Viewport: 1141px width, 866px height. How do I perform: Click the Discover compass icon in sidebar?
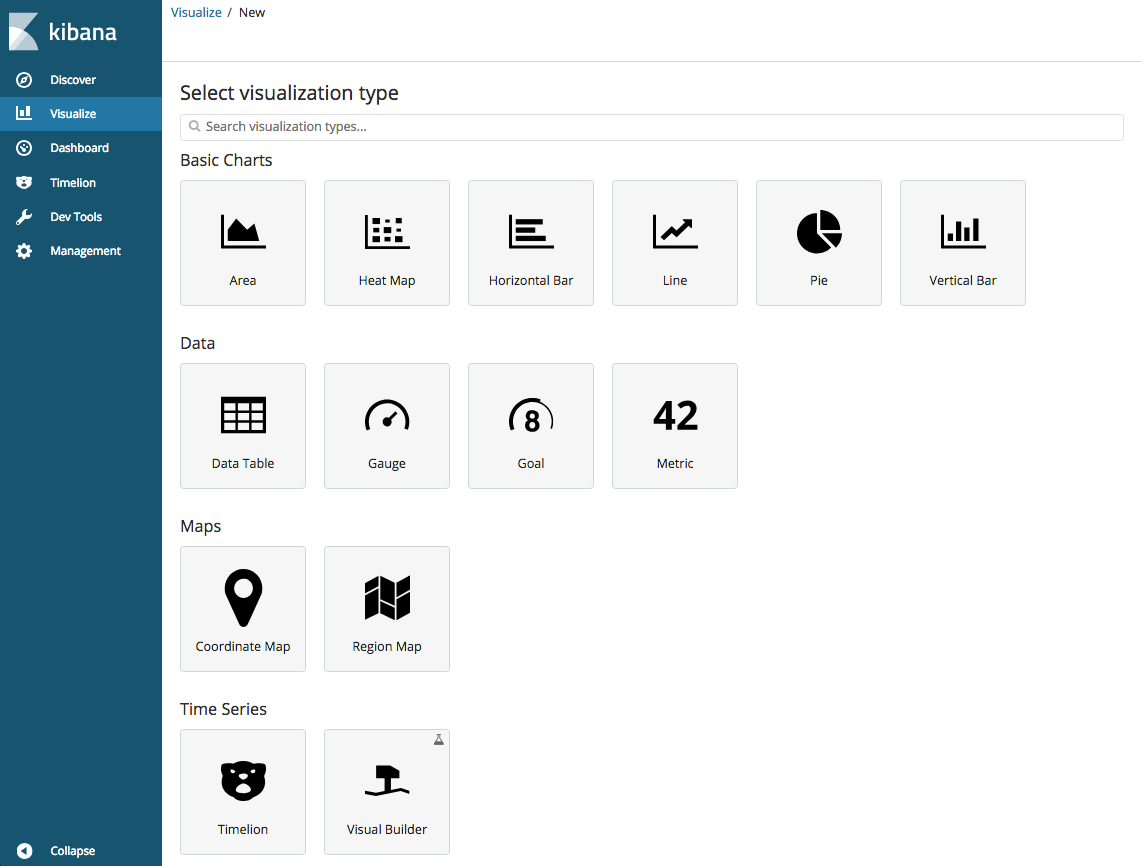pyautogui.click(x=24, y=80)
